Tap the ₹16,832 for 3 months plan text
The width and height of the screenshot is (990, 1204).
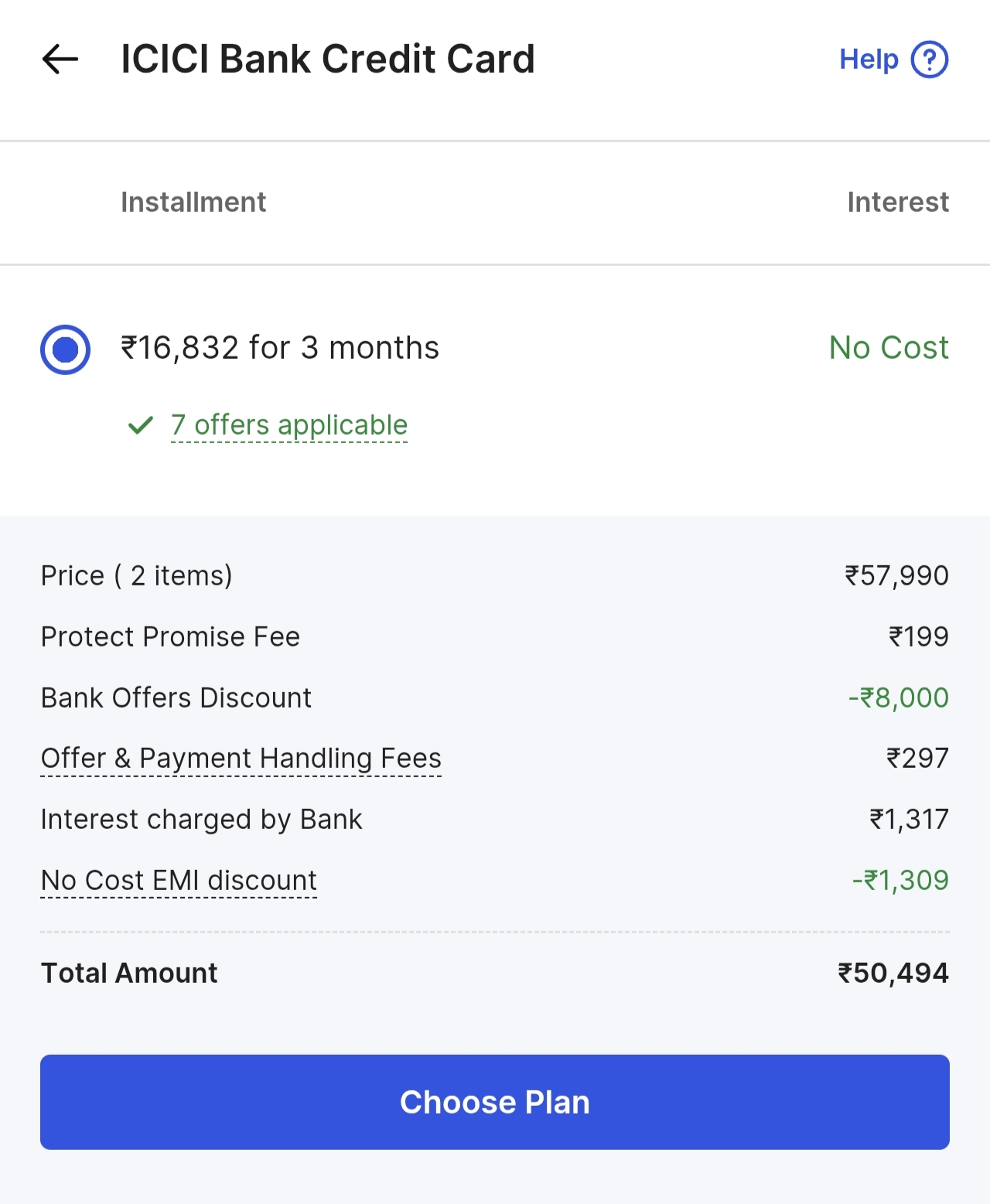280,348
